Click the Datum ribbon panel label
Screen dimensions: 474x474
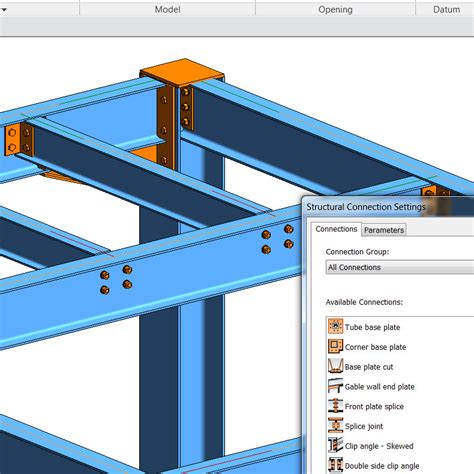[446, 9]
